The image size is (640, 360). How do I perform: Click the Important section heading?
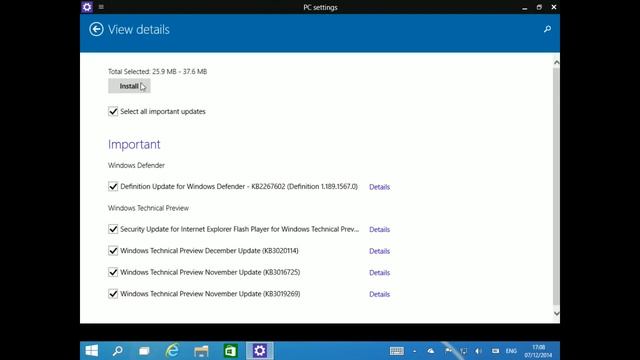[134, 144]
